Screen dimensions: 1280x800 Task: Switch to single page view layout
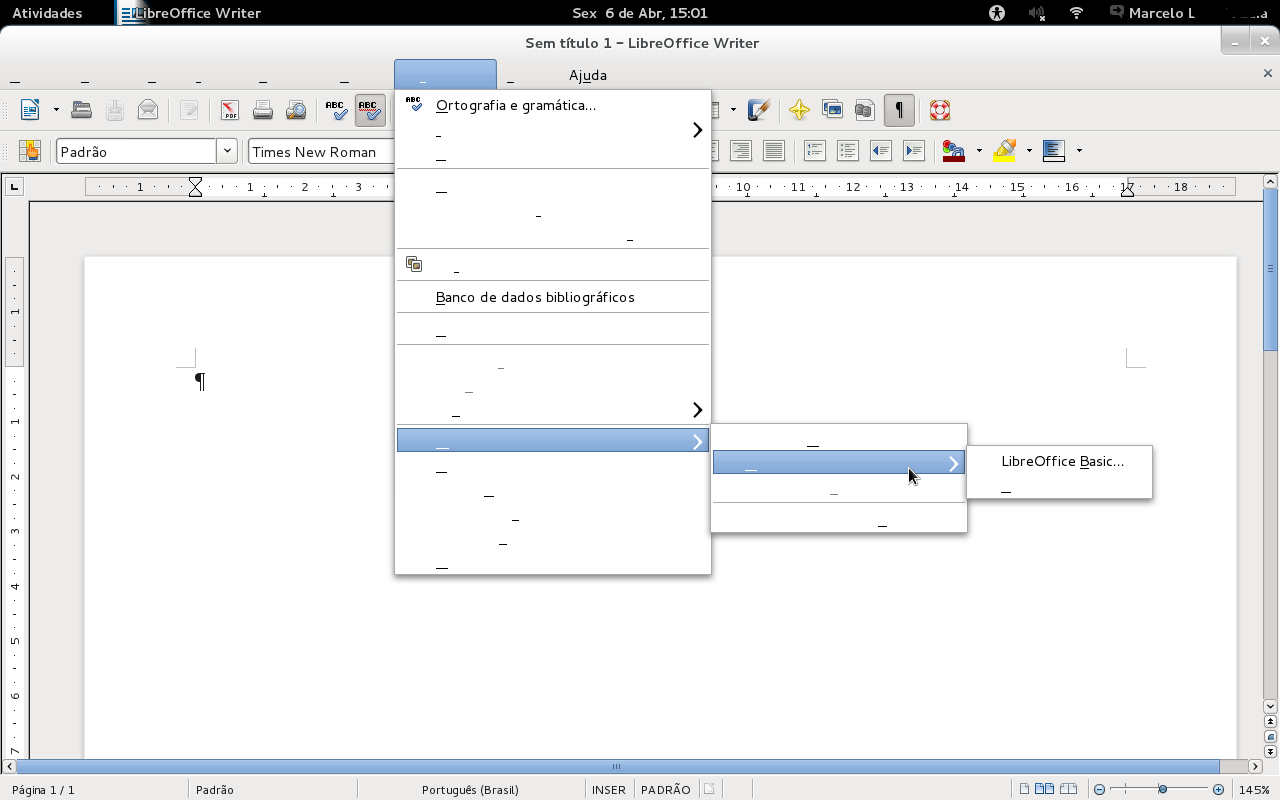coord(1026,789)
